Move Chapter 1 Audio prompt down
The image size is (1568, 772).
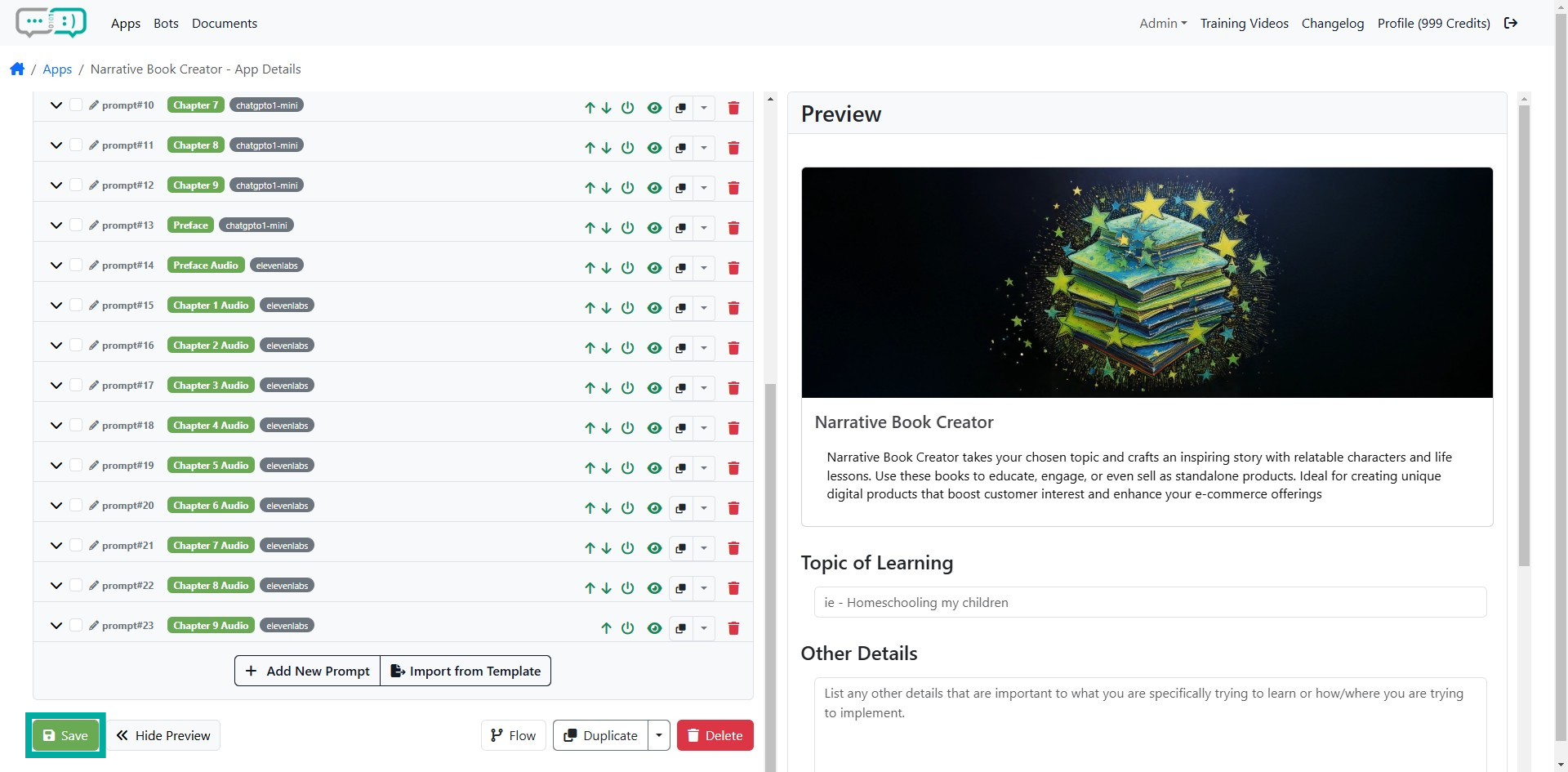point(607,308)
